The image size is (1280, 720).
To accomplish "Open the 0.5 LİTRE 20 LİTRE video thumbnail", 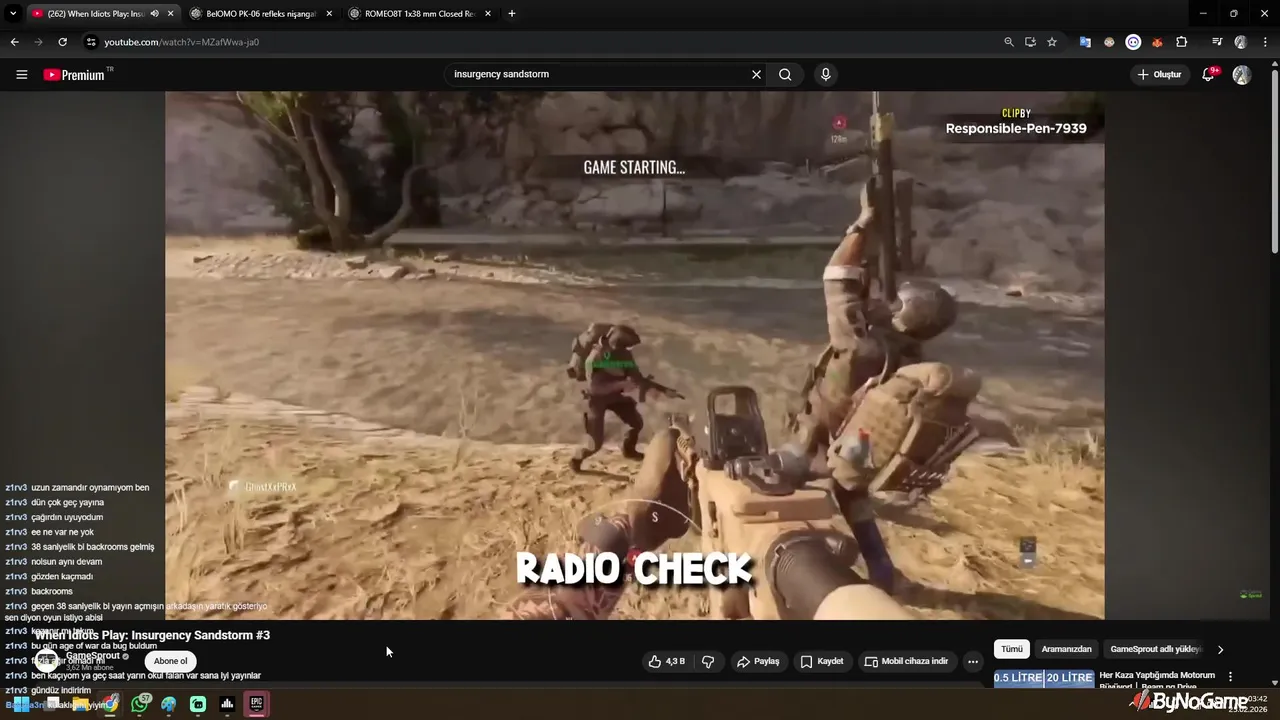I will (1043, 679).
